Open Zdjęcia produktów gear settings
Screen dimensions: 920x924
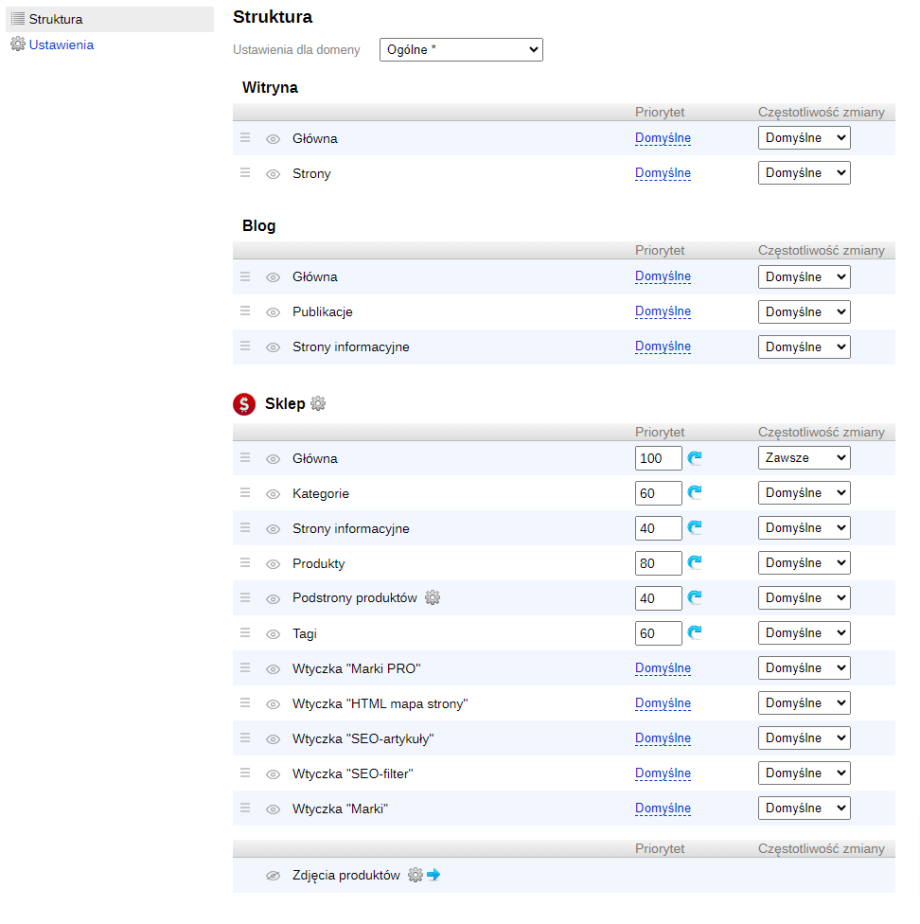[x=416, y=875]
